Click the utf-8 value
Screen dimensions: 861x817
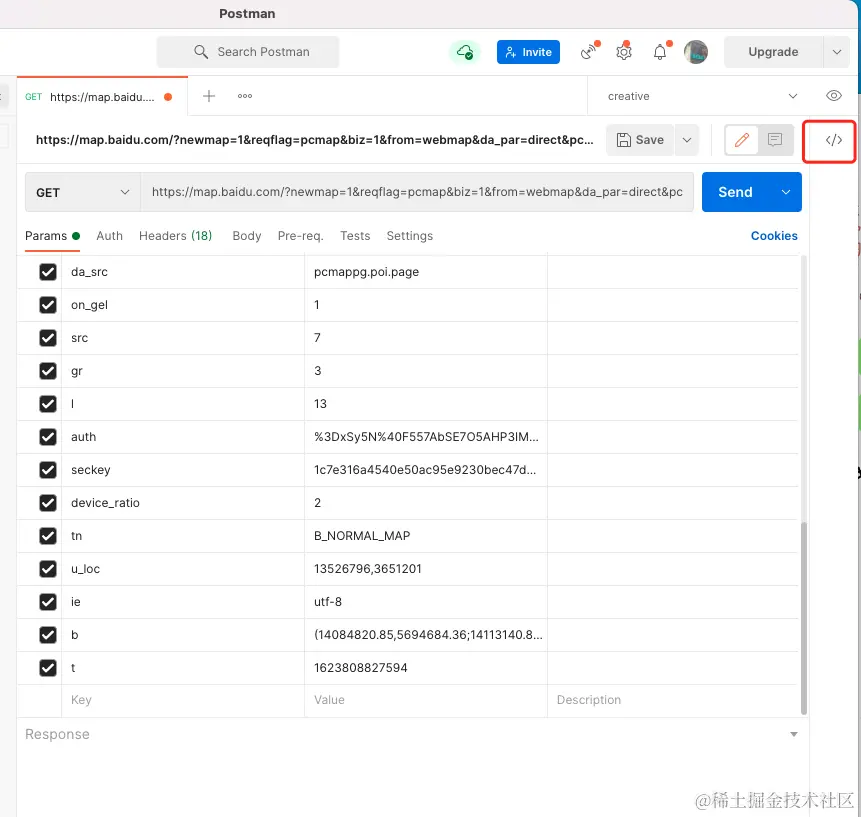[328, 602]
